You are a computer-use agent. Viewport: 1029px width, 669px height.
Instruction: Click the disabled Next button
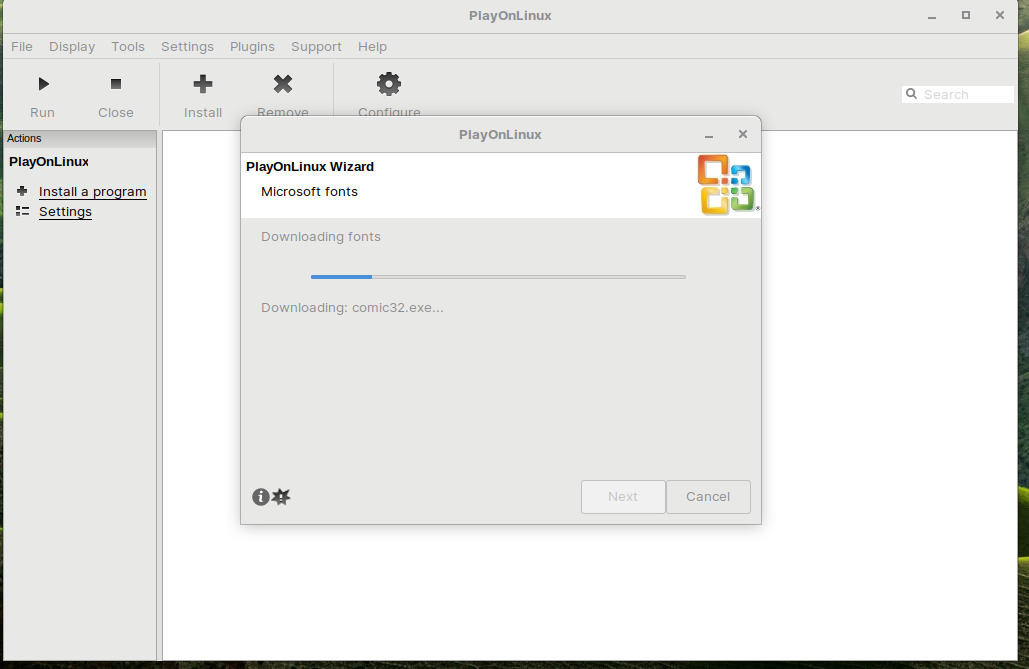tap(623, 497)
